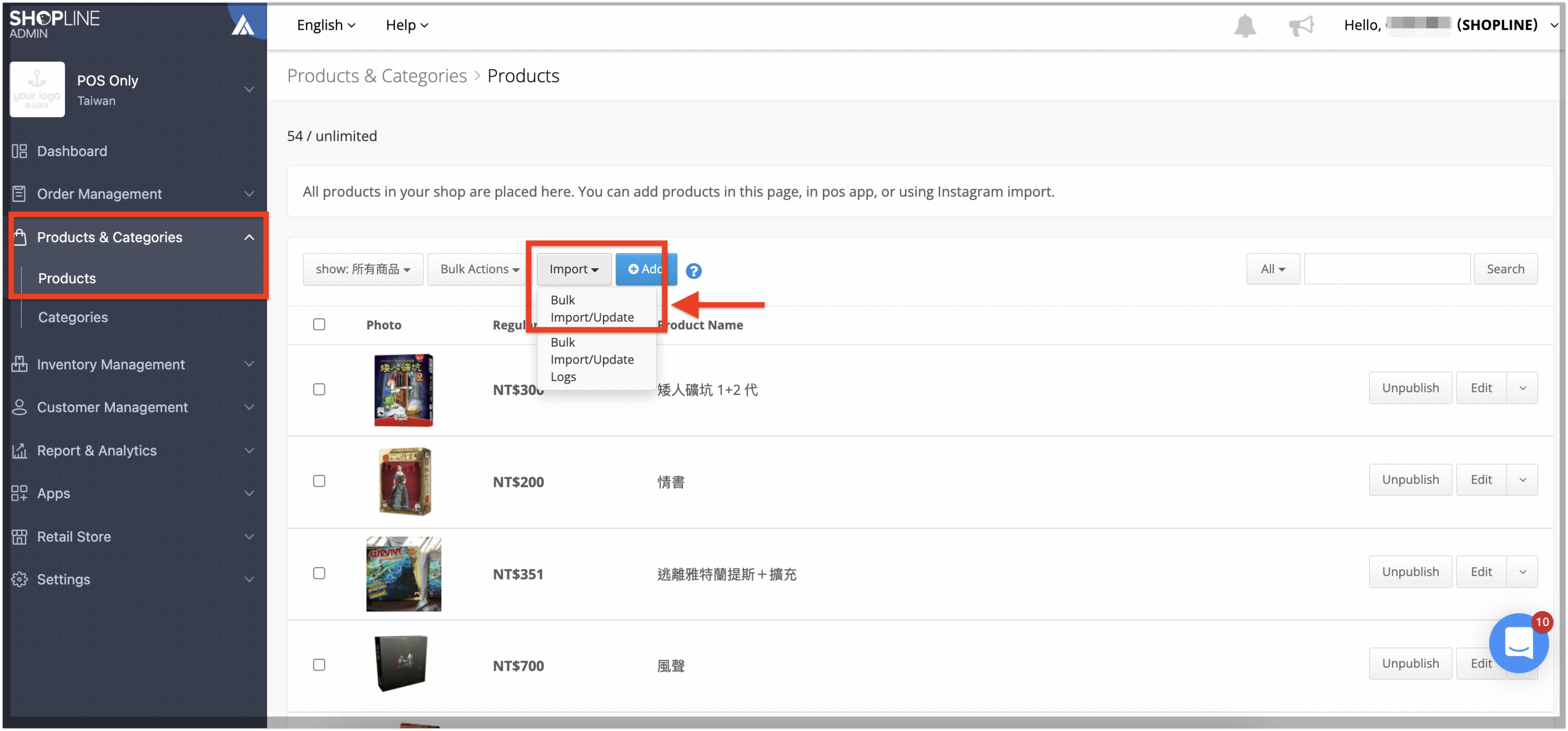This screenshot has width=1568, height=731.
Task: Click the Order Management clipboard icon
Action: [x=19, y=194]
